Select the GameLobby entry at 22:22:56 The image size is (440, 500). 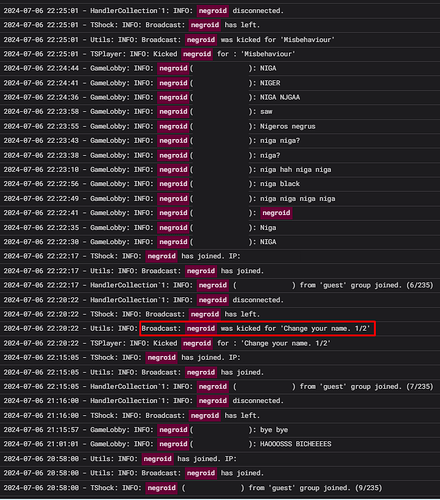(x=220, y=184)
